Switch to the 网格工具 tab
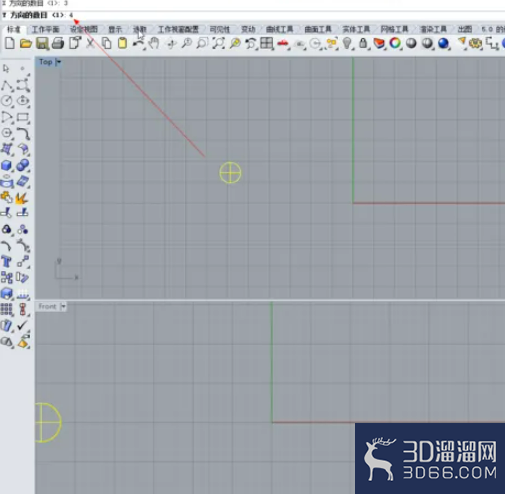Viewport: 505px width, 494px height. pyautogui.click(x=395, y=29)
